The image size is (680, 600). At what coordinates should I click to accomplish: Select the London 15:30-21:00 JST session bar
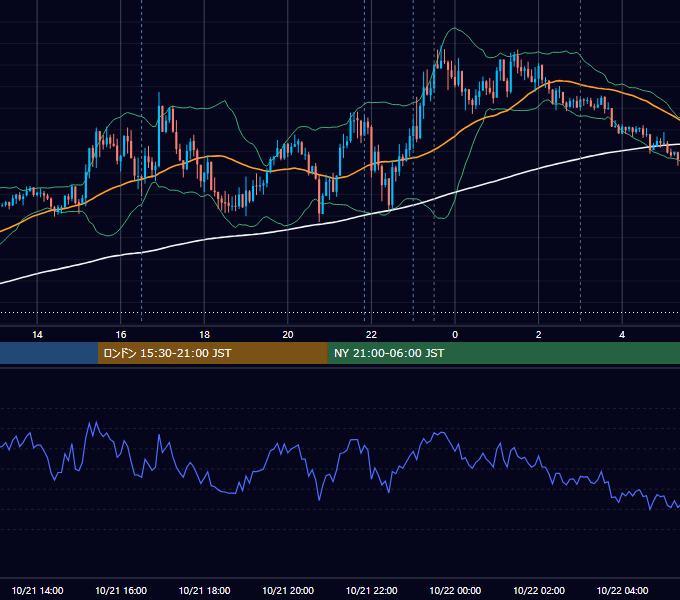coord(212,353)
